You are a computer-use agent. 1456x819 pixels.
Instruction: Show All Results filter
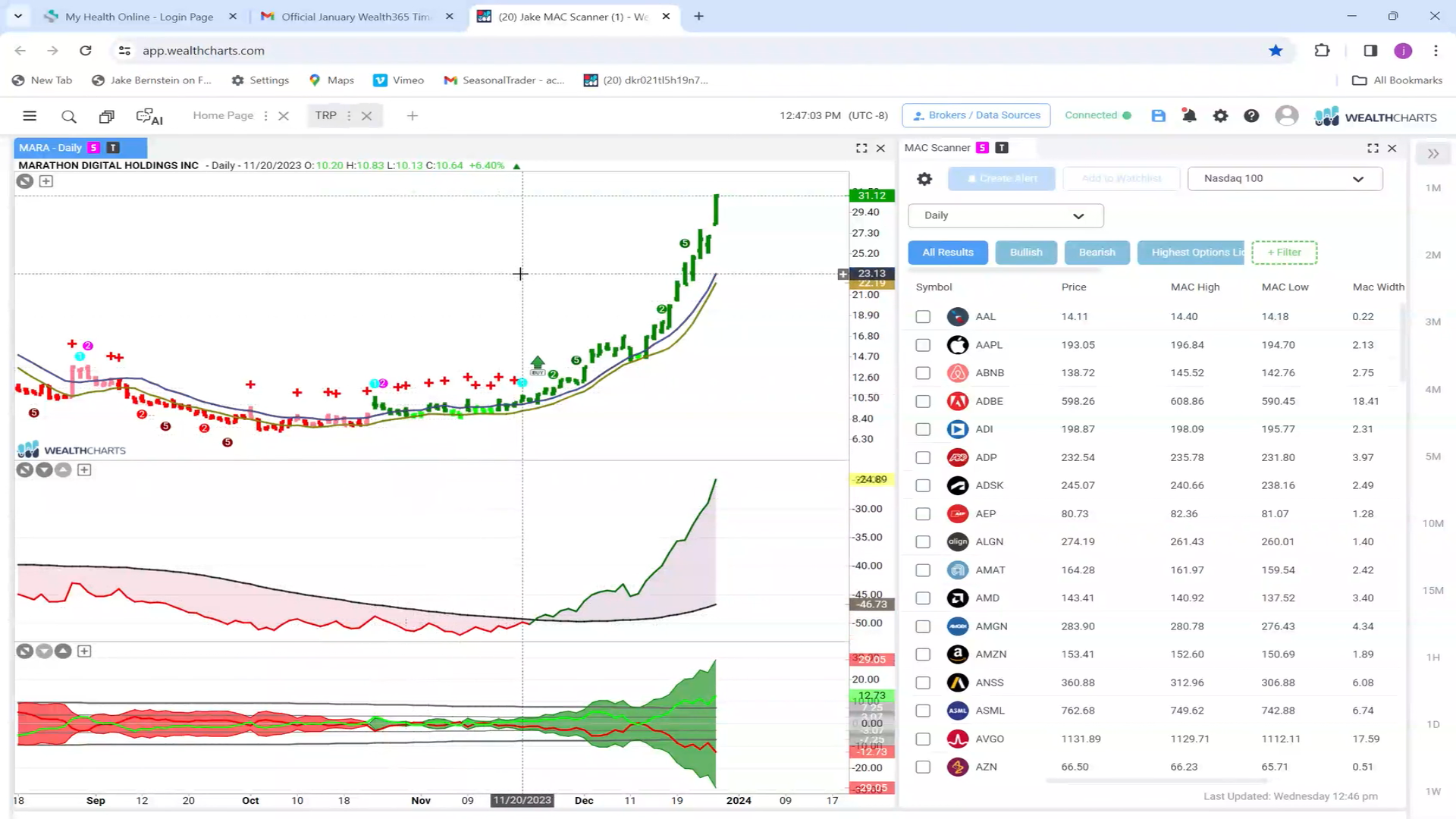point(948,253)
